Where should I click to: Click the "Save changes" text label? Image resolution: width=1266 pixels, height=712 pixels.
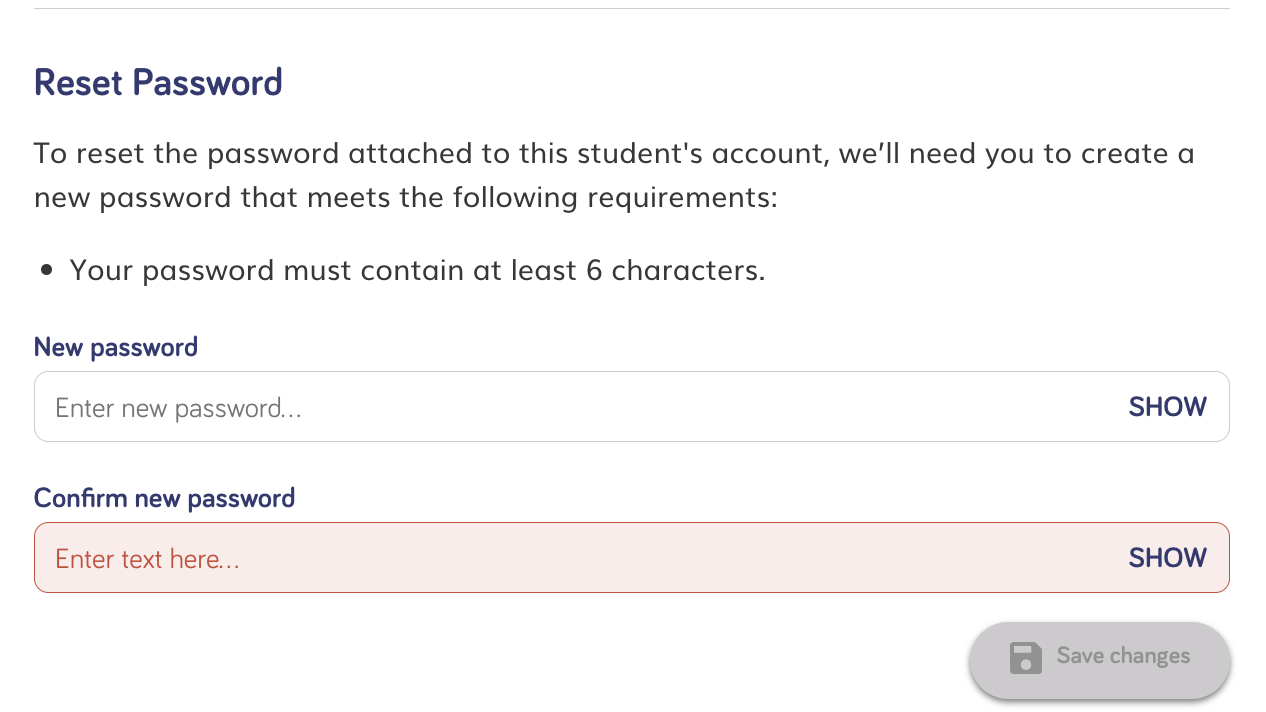pyautogui.click(x=1123, y=656)
